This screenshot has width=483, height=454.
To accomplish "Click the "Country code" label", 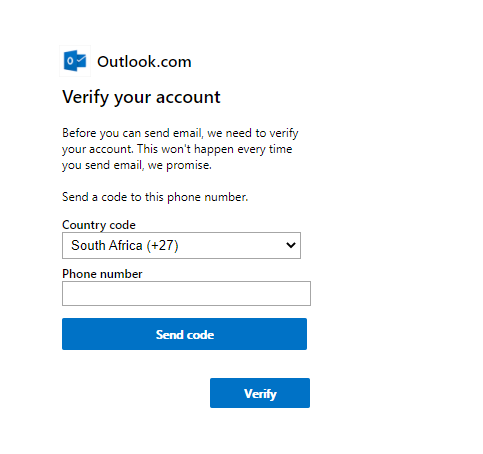I will click(99, 225).
